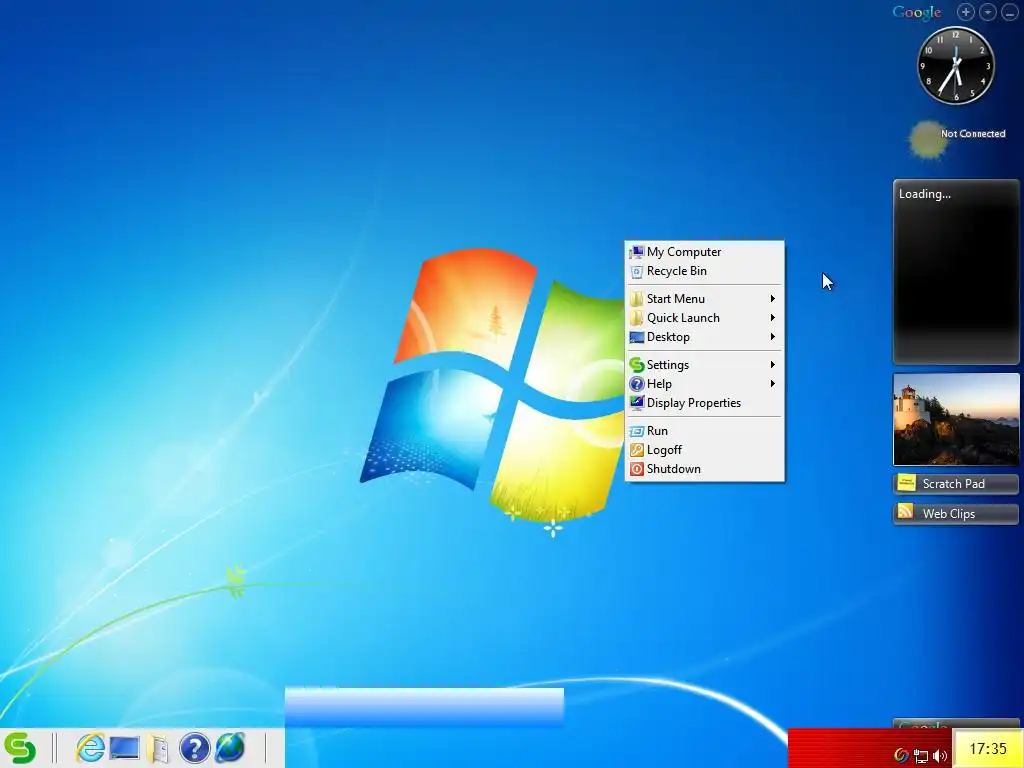Viewport: 1024px width, 768px height.
Task: Open the Quick Launch submenu entry
Action: click(x=705, y=318)
